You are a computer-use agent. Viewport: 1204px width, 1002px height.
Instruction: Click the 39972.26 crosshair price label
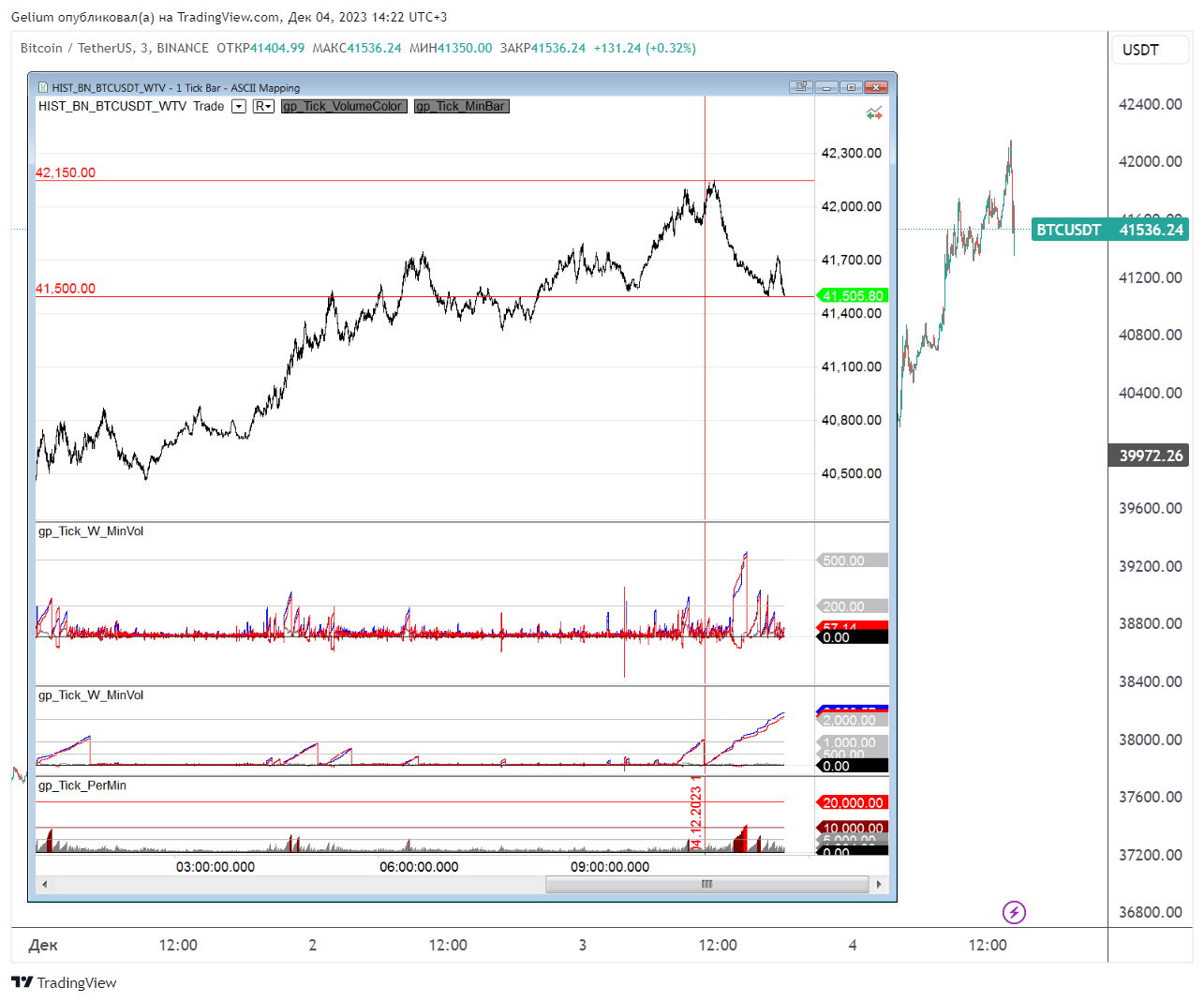pos(1149,456)
